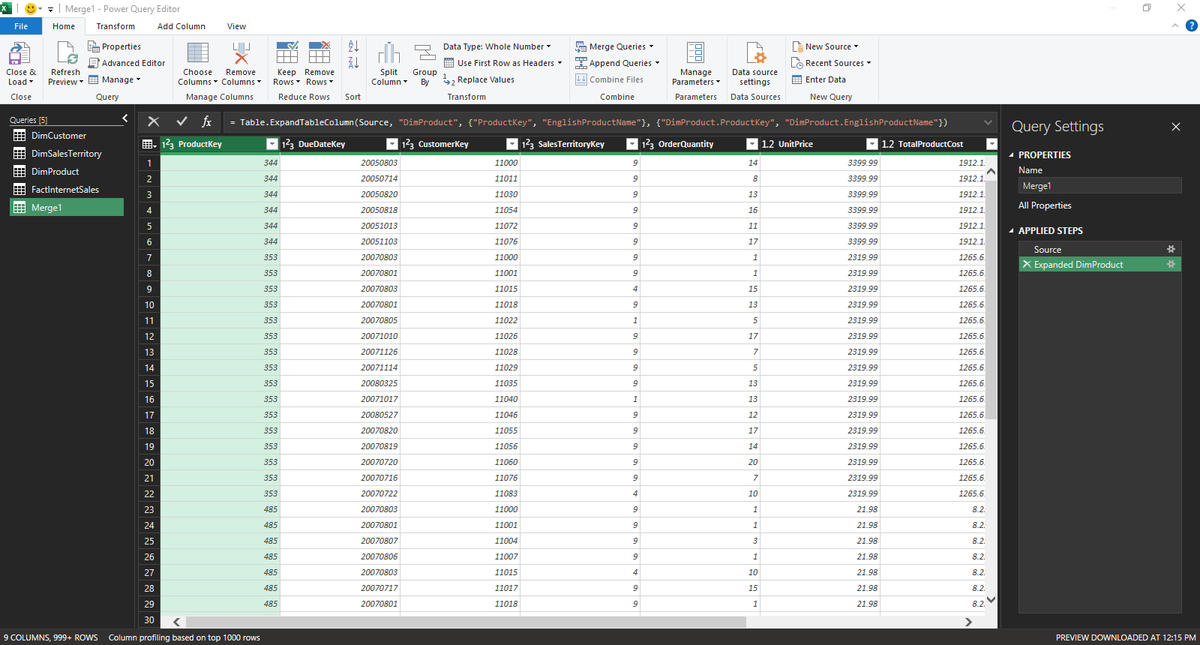The width and height of the screenshot is (1200, 645).
Task: Confirm the formula with the checkmark icon
Action: pos(180,122)
